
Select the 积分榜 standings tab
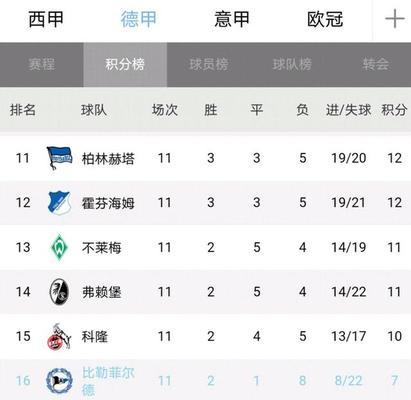pyautogui.click(x=125, y=64)
